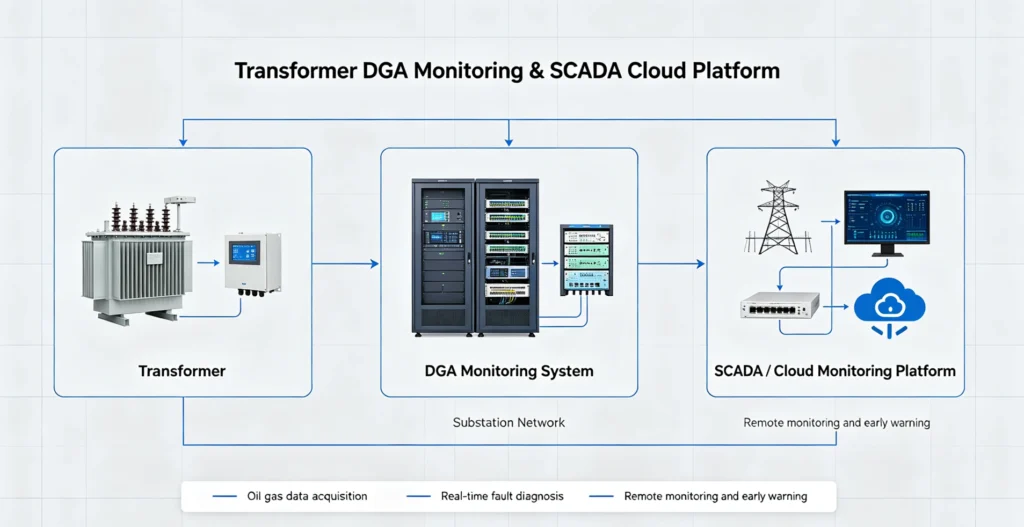Open the SCADA monitor display icon
Viewport: 1024px width, 527px height.
887,223
